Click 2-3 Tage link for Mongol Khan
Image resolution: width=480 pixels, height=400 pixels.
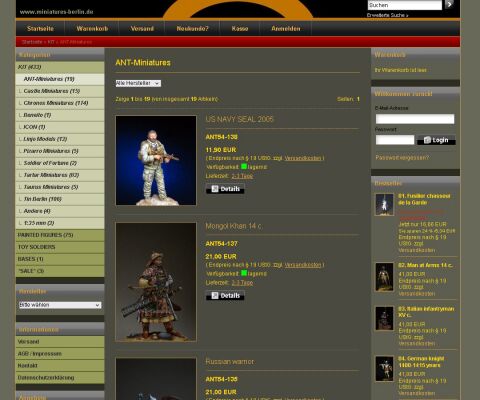coord(242,283)
